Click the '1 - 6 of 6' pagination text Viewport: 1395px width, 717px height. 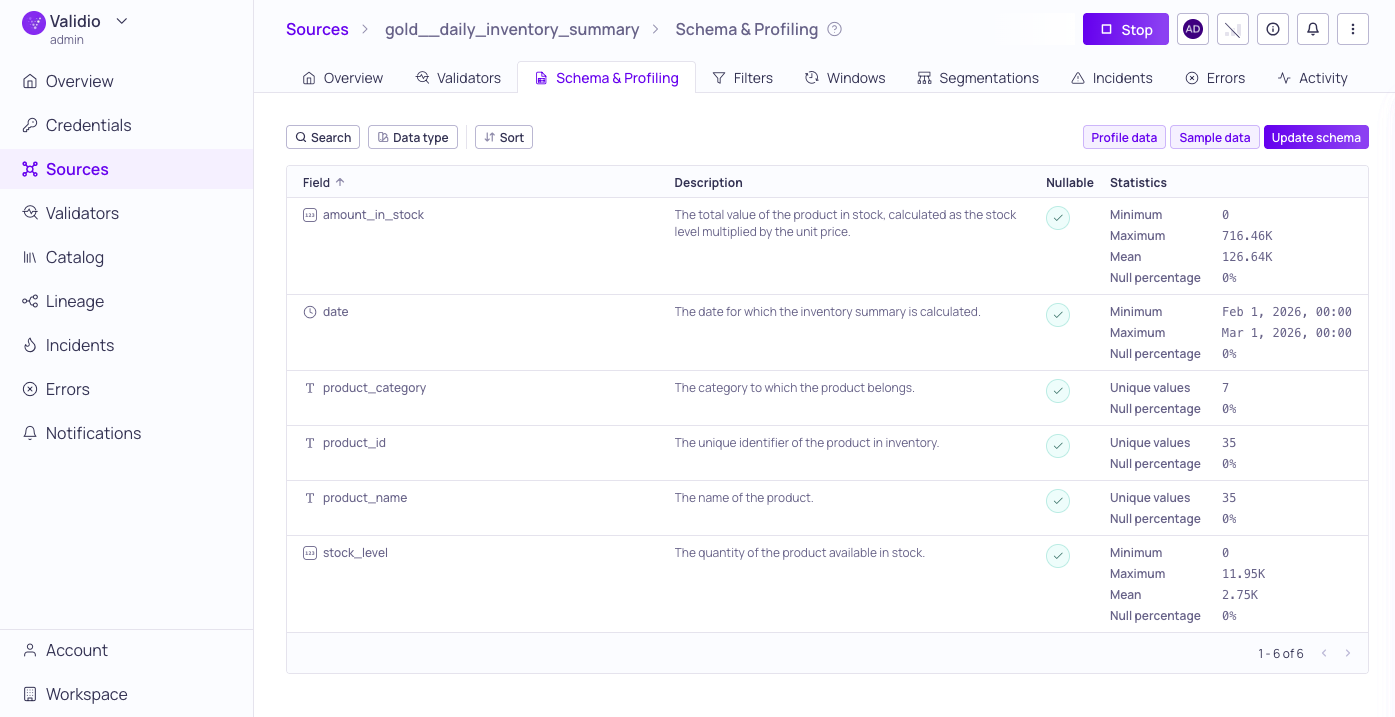1280,653
